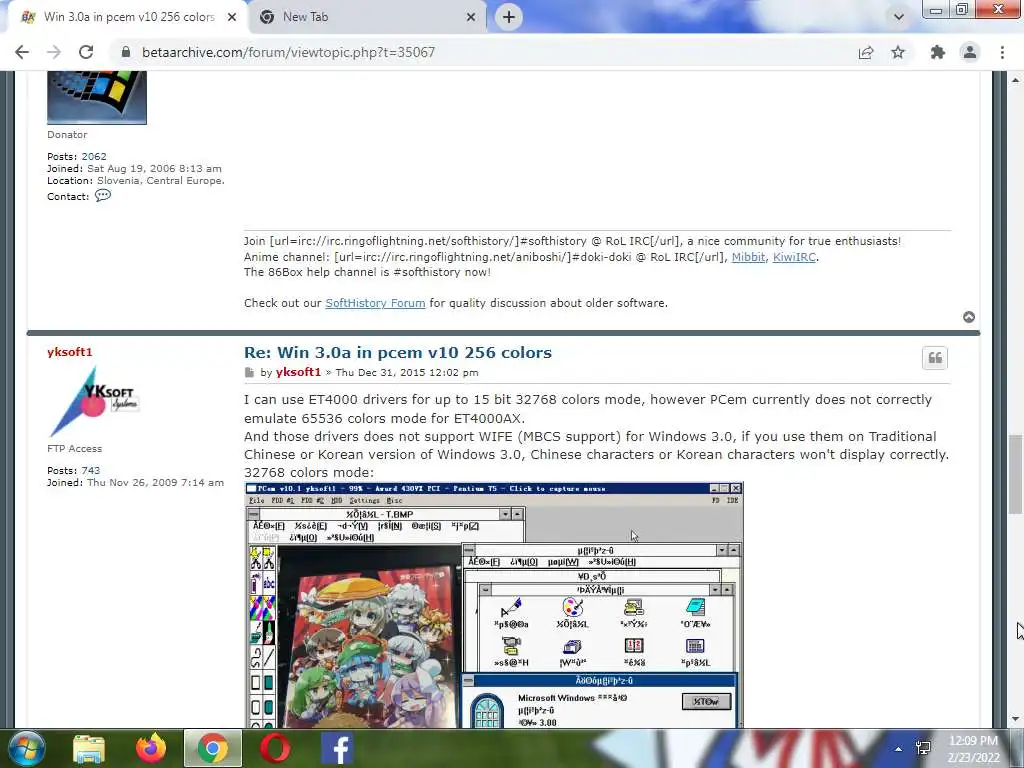Screen dimensions: 1024x768
Task: Open the yksoft1 author link in byline
Action: [298, 372]
